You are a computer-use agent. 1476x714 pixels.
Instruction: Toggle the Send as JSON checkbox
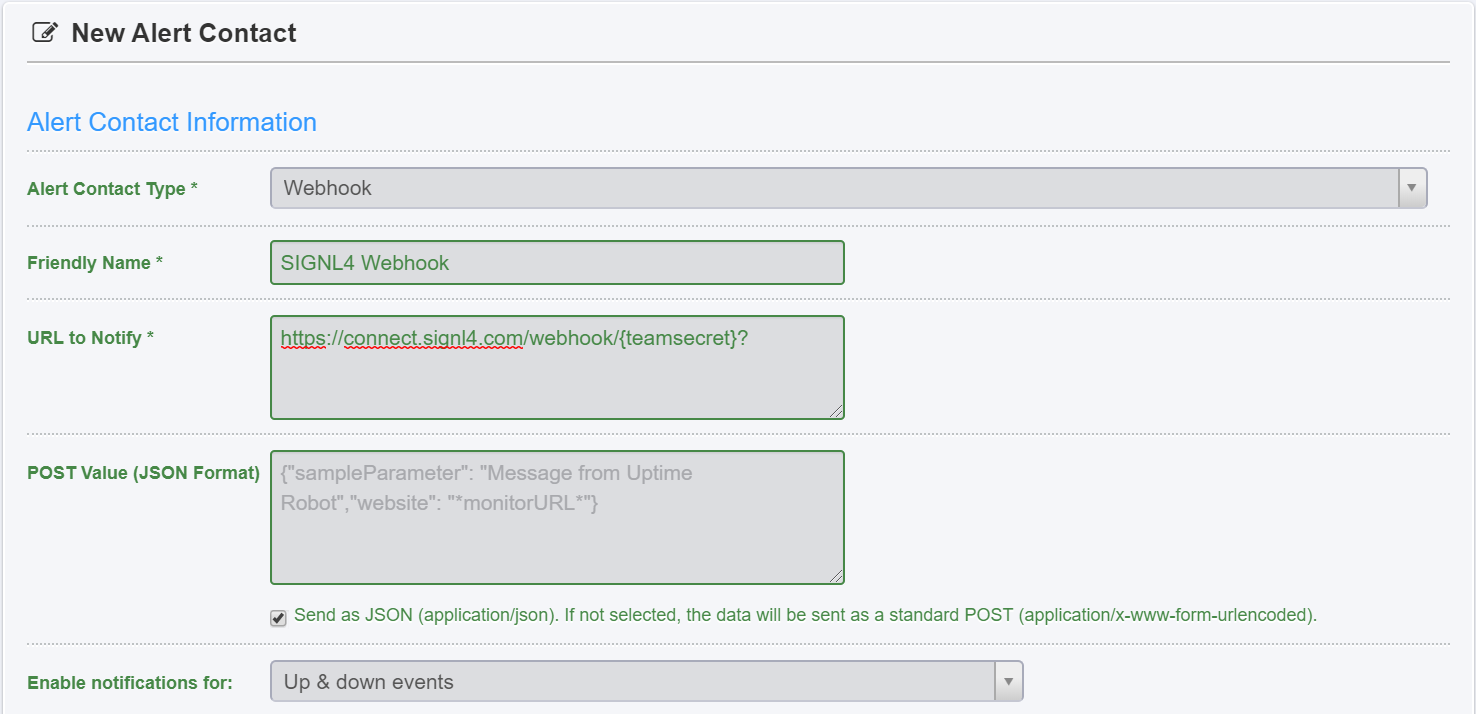[278, 618]
